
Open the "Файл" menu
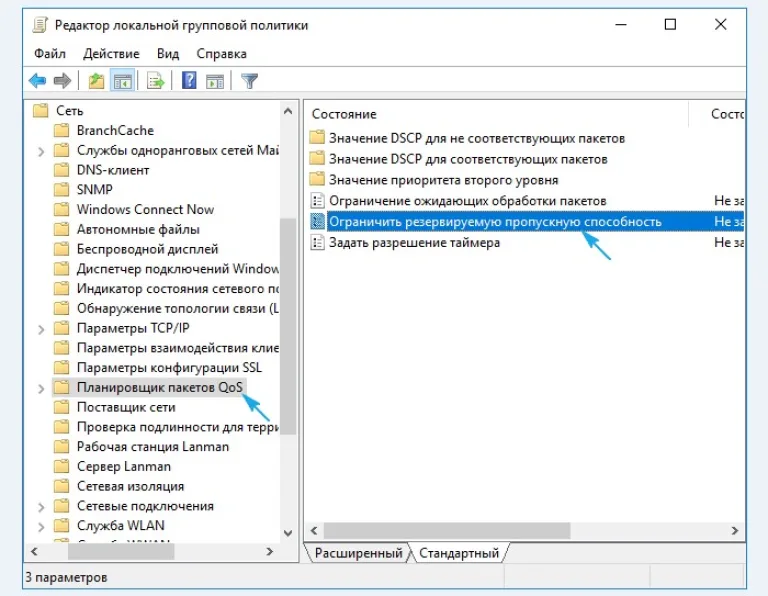click(49, 53)
